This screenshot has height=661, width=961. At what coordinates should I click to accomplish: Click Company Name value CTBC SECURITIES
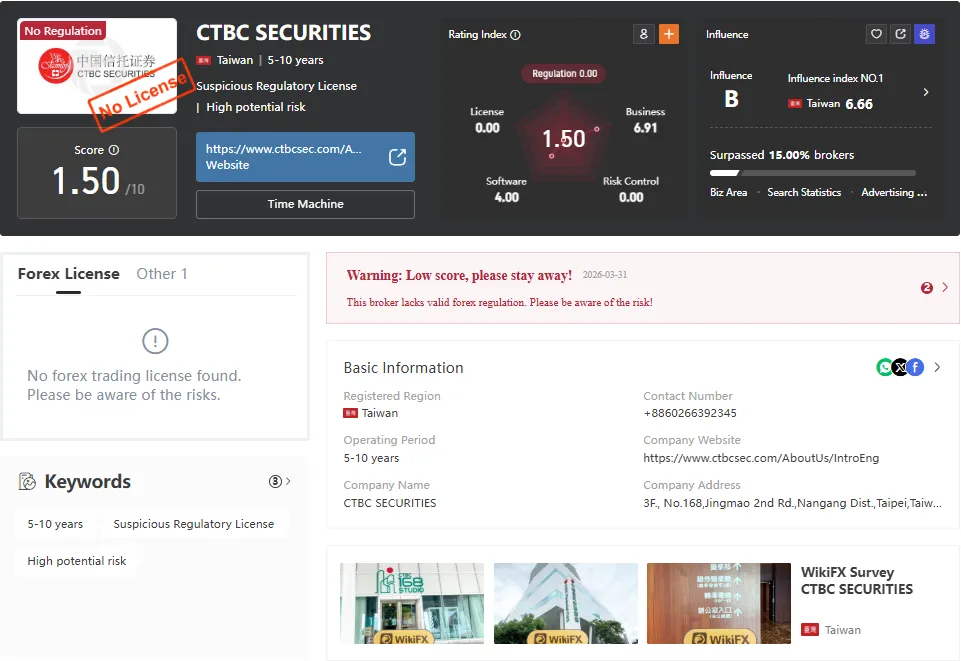click(x=390, y=503)
